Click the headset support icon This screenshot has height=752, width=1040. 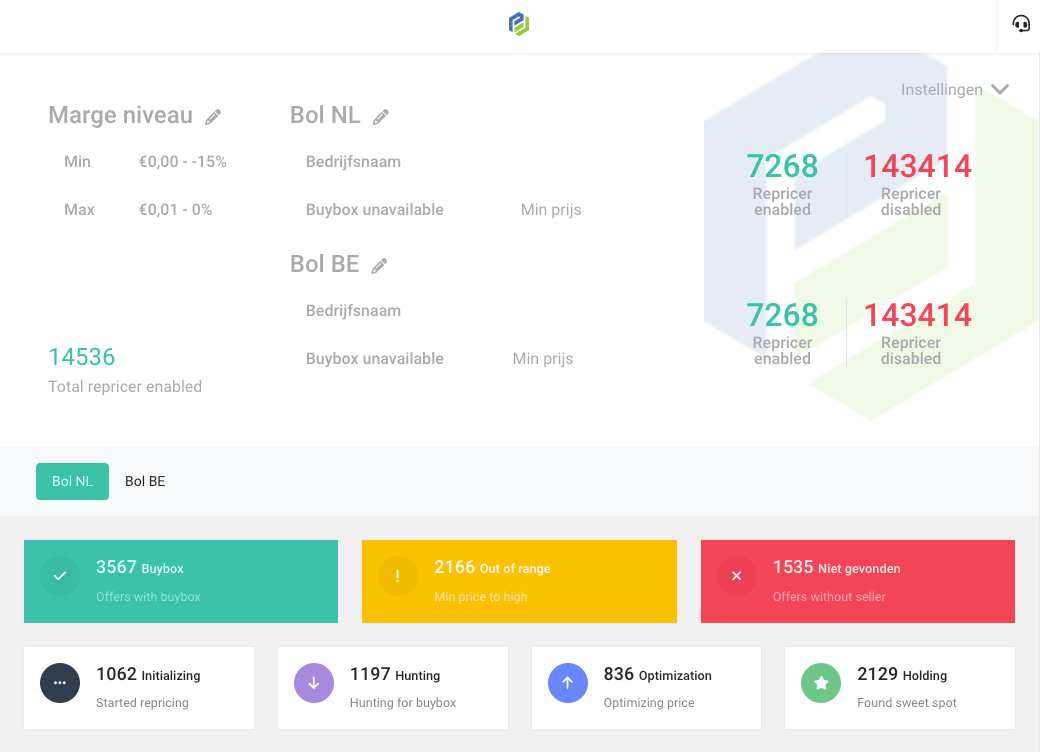[x=1020, y=23]
